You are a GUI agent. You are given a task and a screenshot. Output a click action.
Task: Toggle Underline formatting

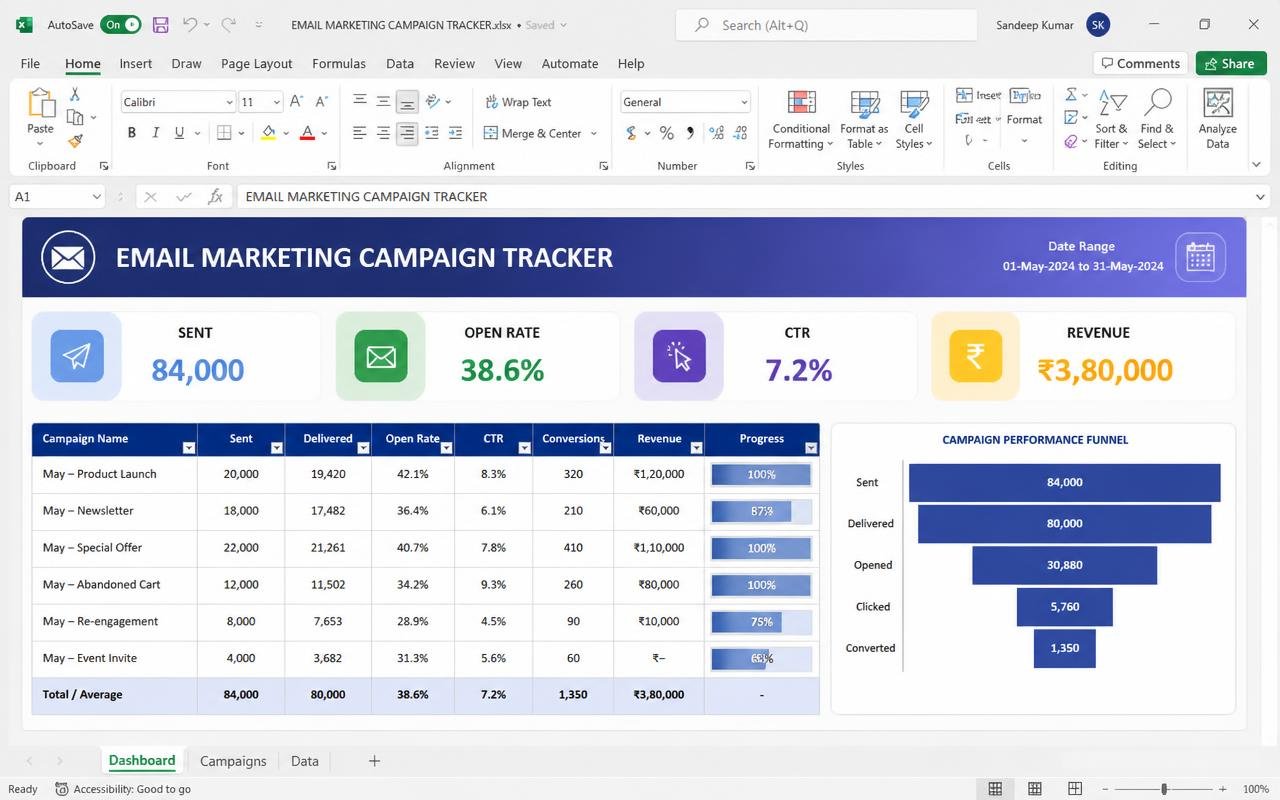pyautogui.click(x=179, y=133)
